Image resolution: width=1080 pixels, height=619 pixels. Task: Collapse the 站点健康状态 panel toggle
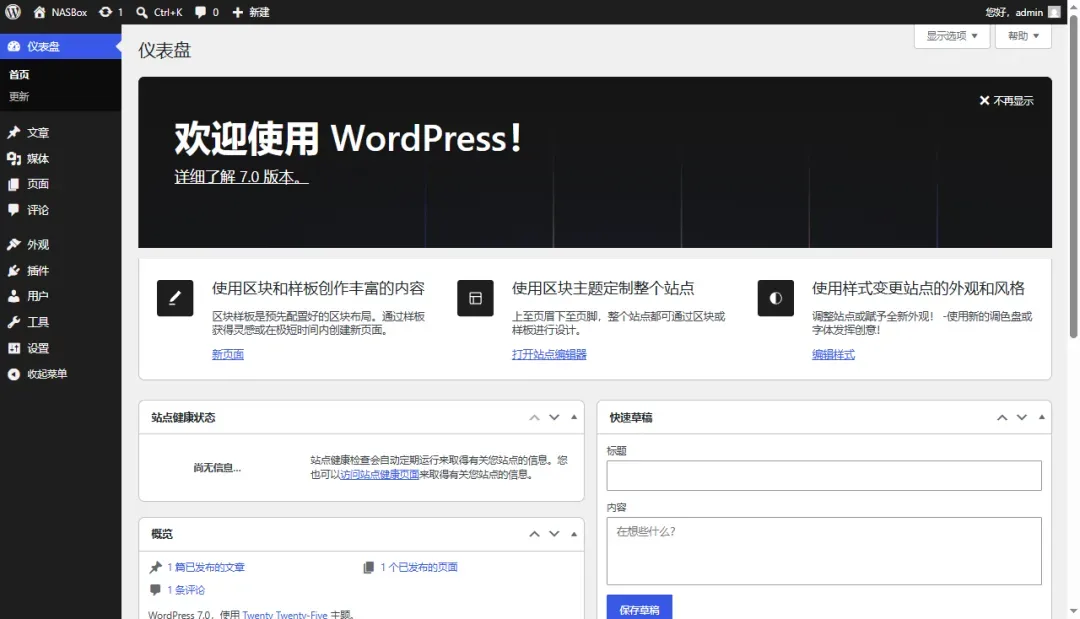click(574, 417)
